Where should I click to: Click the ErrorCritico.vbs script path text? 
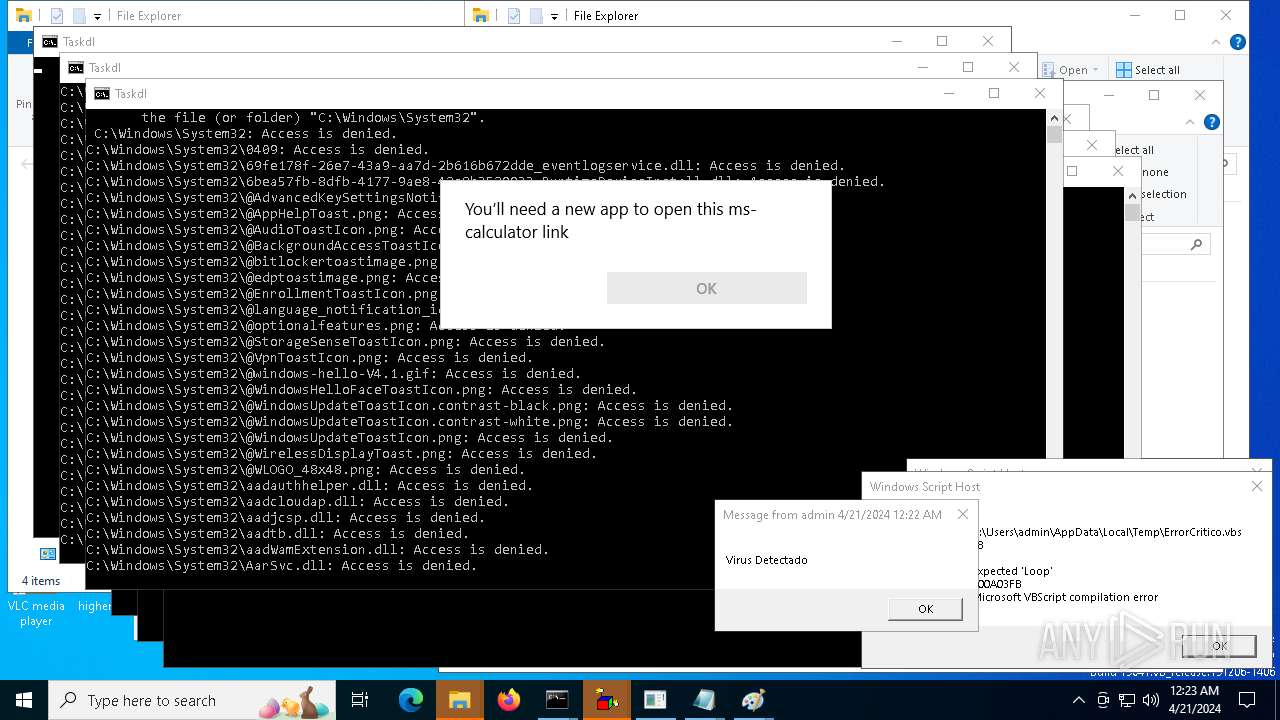[x=1110, y=532]
